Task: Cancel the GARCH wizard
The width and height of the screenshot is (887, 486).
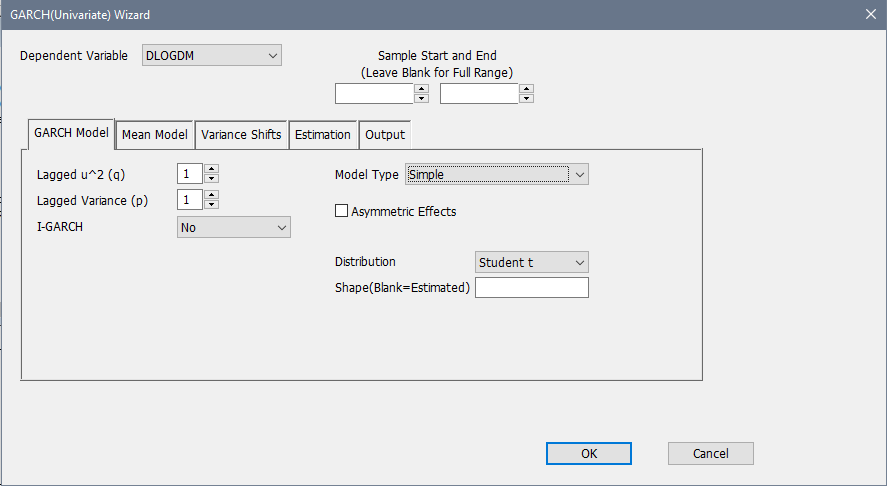Action: [x=710, y=453]
